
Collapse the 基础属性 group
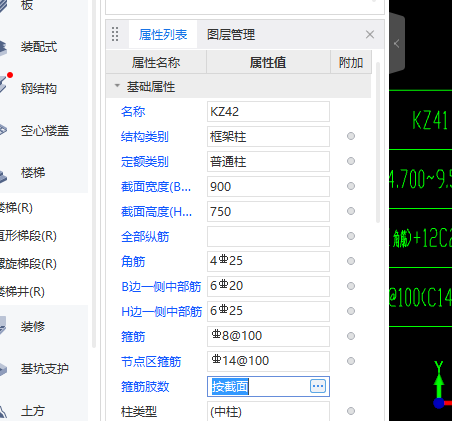117,86
